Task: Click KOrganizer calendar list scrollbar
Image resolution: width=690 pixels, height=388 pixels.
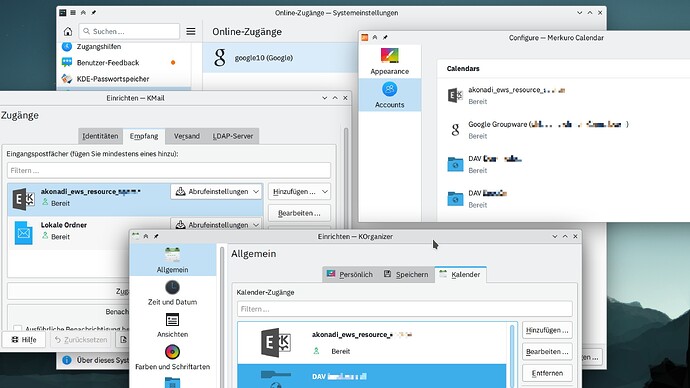Action: (x=512, y=356)
